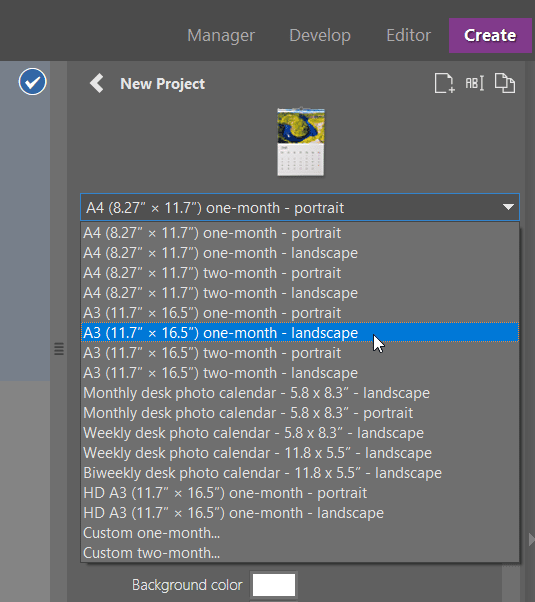The height and width of the screenshot is (602, 535).
Task: Click the small right arrow at panel edge
Action: (532, 539)
